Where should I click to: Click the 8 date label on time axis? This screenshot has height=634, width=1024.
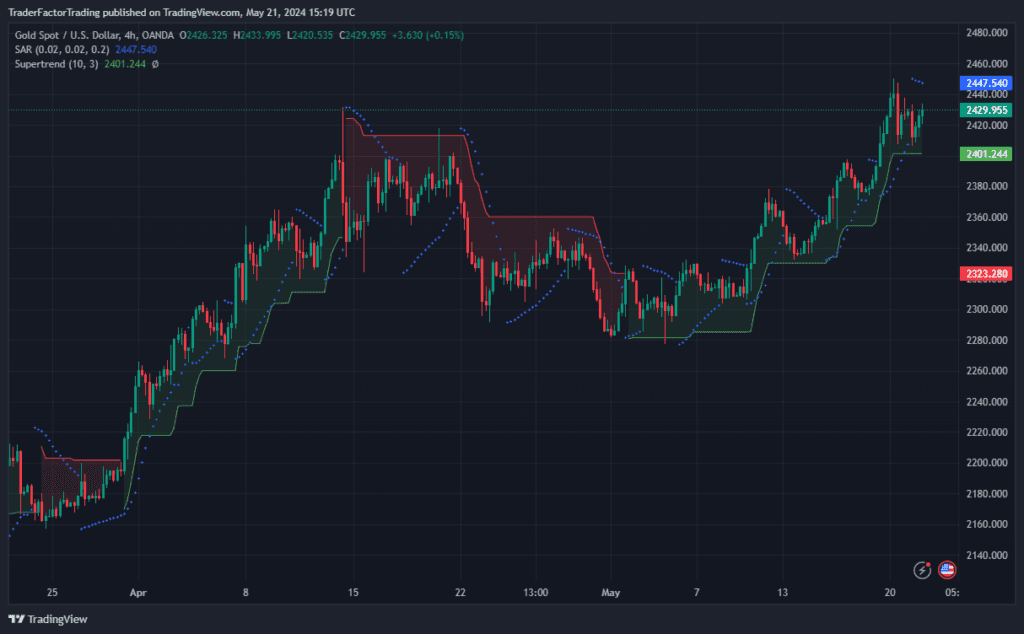[246, 592]
